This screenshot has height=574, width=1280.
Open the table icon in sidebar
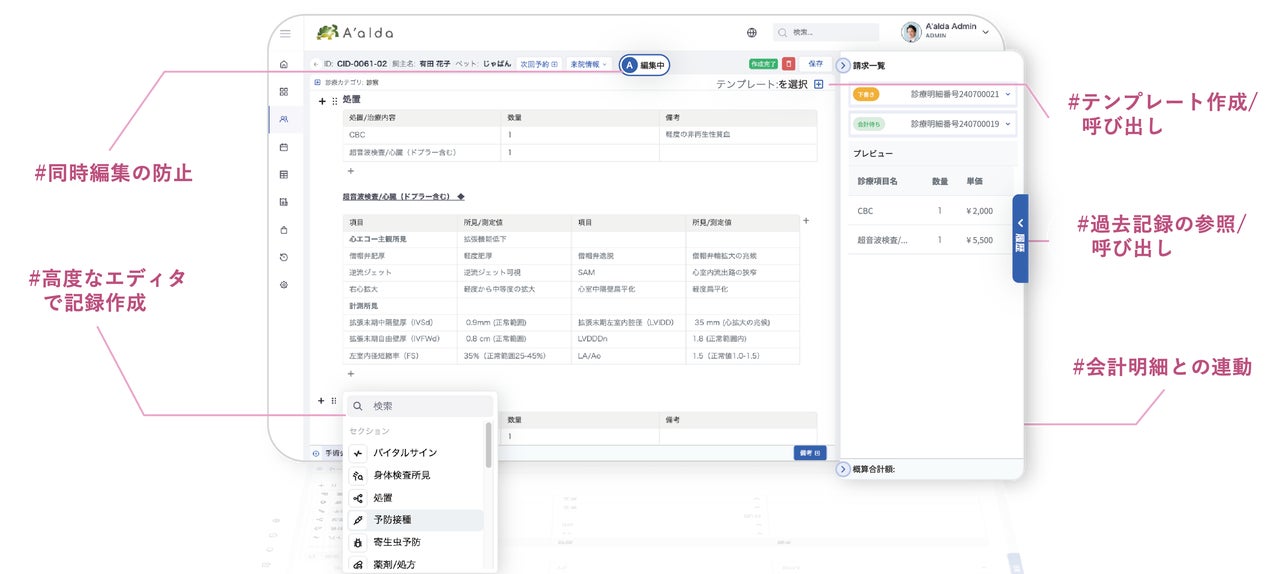click(x=284, y=175)
